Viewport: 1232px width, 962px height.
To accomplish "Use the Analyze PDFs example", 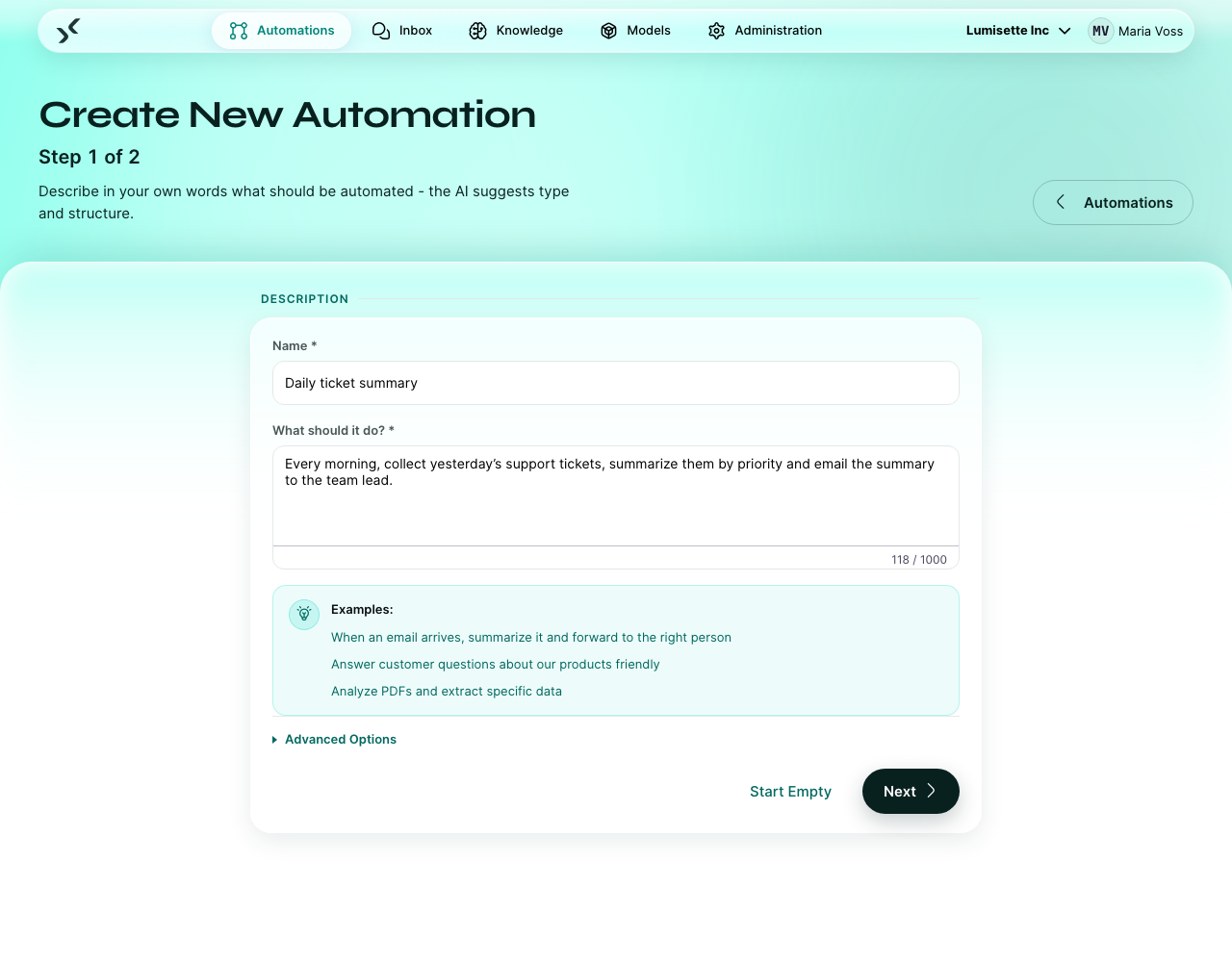I will (x=447, y=691).
